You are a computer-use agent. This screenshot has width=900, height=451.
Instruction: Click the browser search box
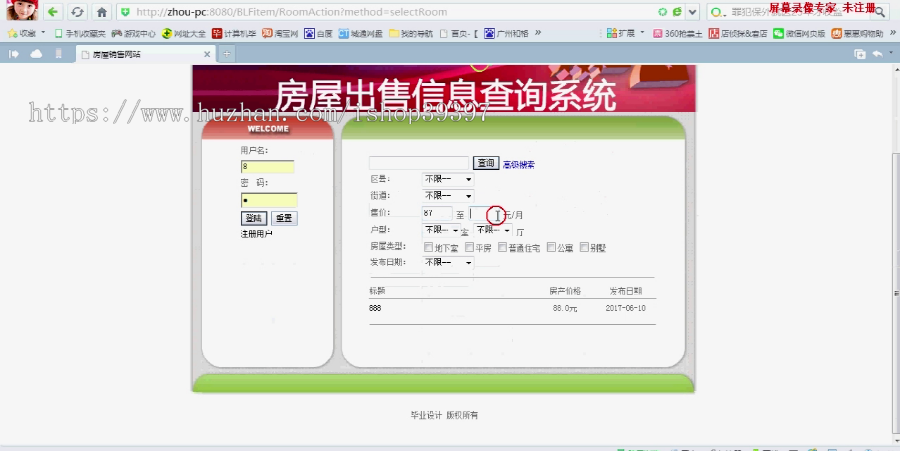tap(798, 12)
